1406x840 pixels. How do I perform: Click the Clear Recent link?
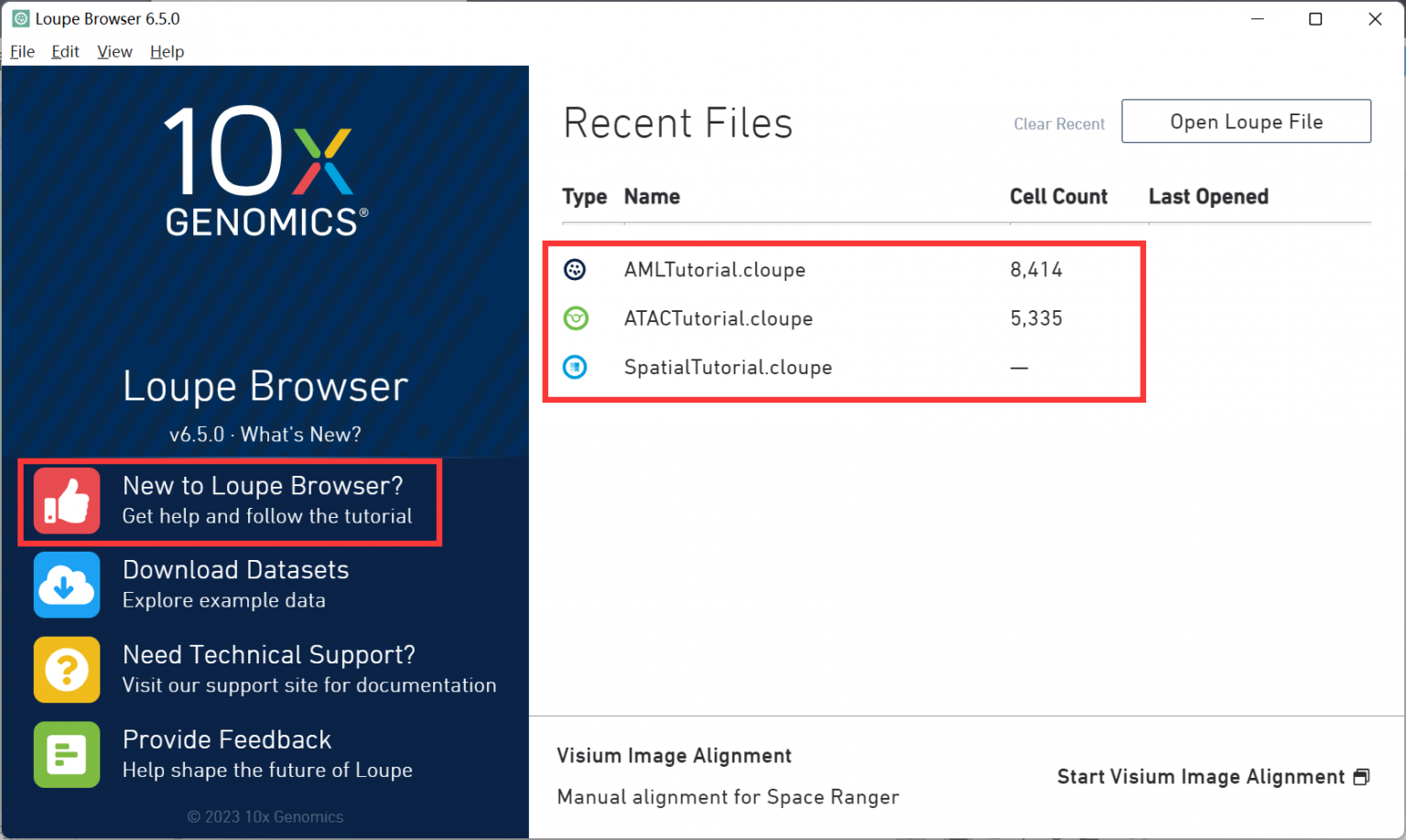[x=1059, y=124]
